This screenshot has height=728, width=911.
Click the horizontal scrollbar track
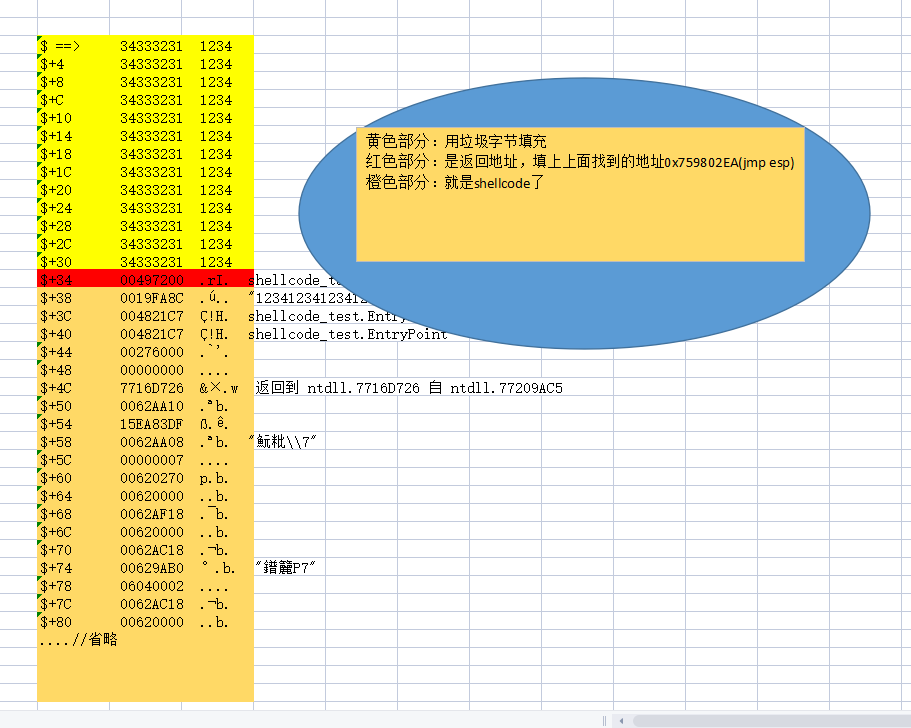(x=772, y=721)
